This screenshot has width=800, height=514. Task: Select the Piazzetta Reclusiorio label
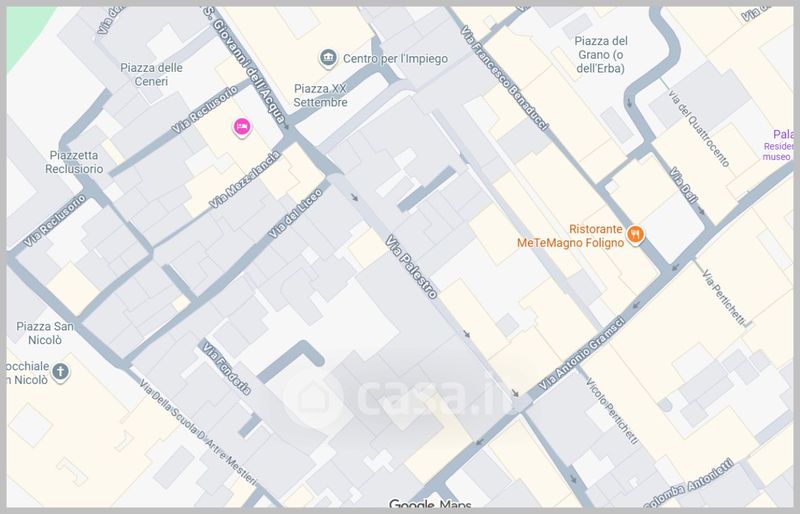pos(74,162)
